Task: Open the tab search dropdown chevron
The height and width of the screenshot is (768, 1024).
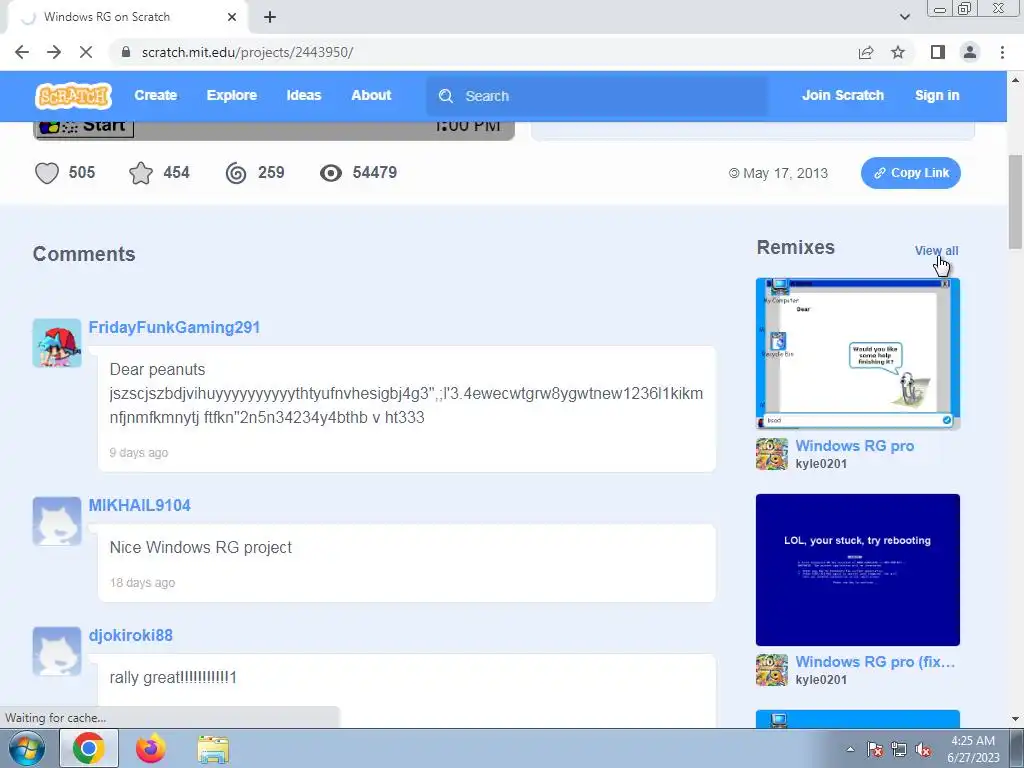Action: (x=904, y=17)
